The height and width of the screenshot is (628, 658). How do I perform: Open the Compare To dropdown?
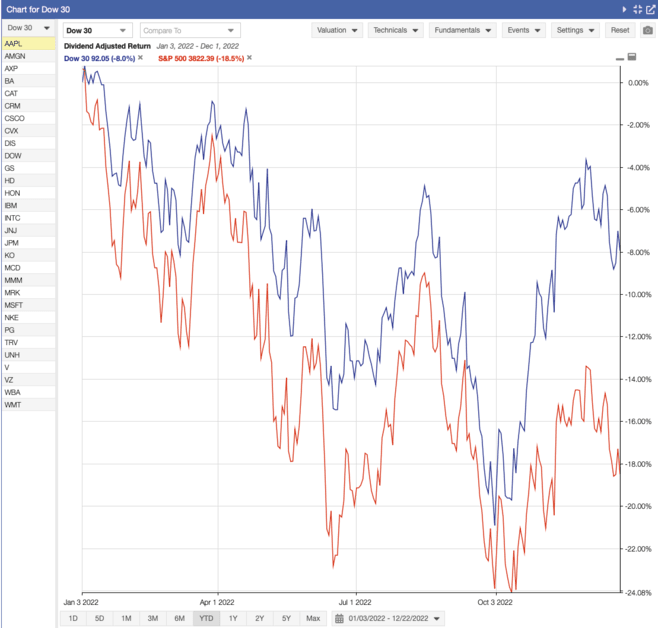coord(190,30)
